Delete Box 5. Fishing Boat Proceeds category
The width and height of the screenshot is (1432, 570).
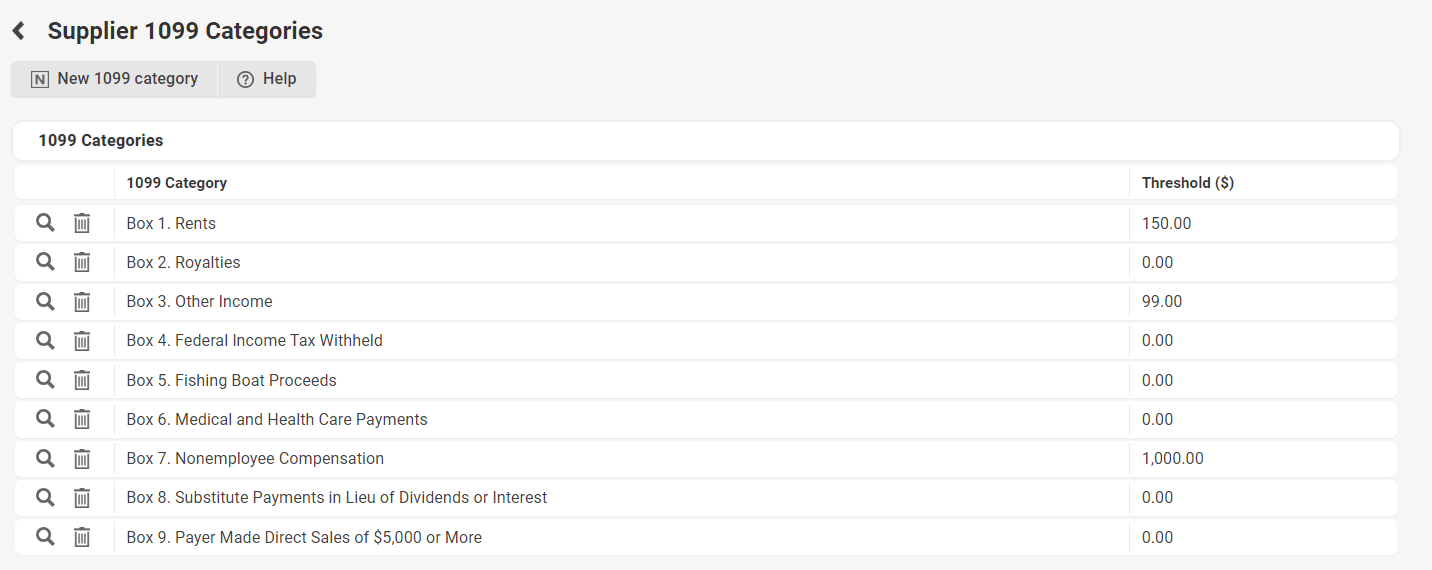pyautogui.click(x=82, y=380)
